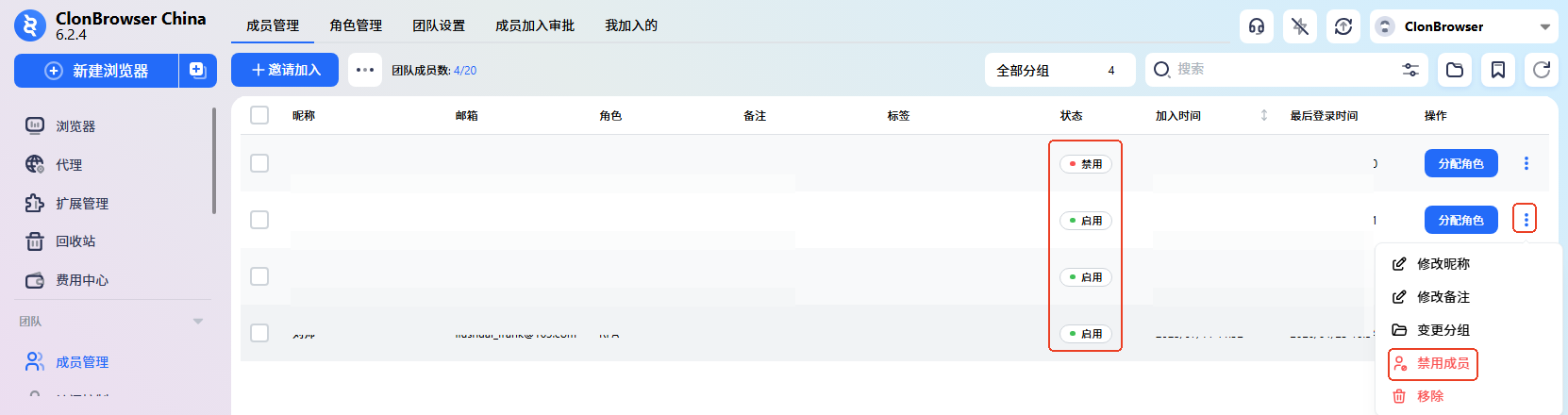Open the 全部分组 group dropdown
The width and height of the screenshot is (1568, 415).
(1060, 70)
